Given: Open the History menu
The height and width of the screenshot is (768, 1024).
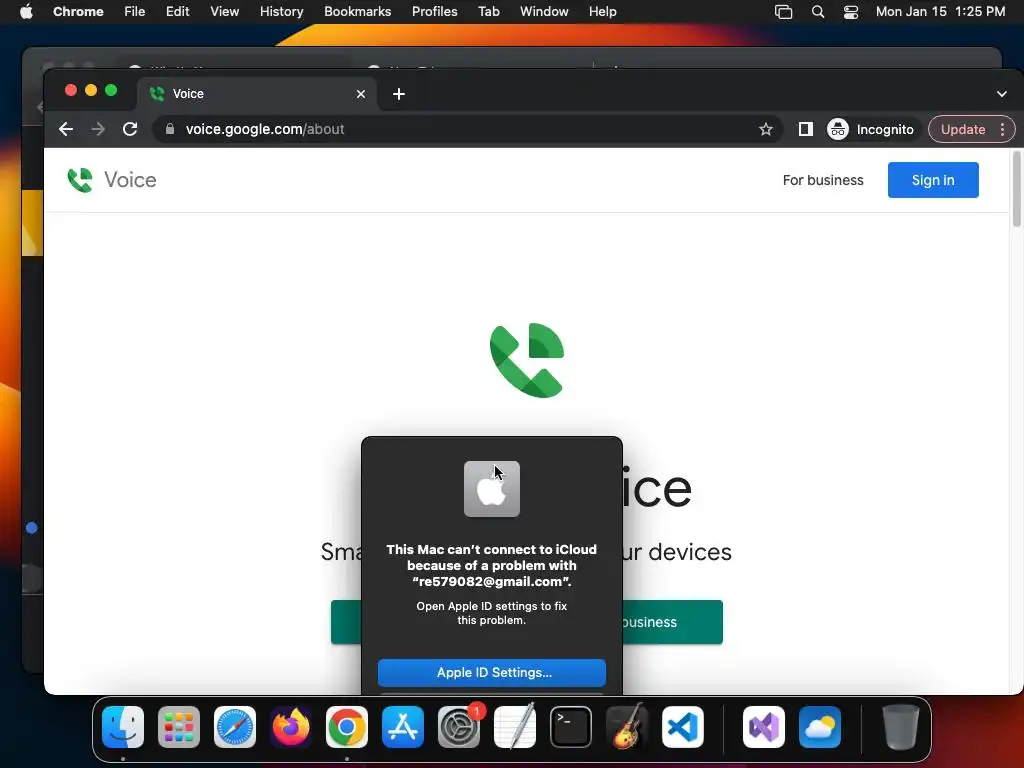Looking at the screenshot, I should 281,12.
